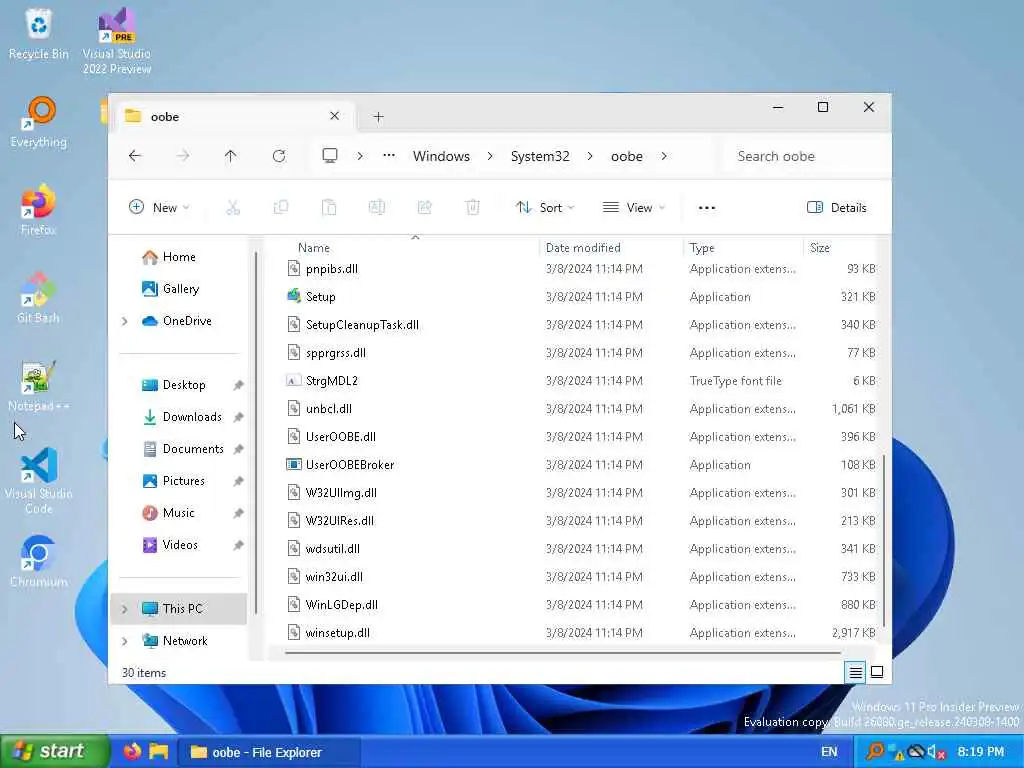Sort by Name column header
The height and width of the screenshot is (768, 1024).
(411, 248)
